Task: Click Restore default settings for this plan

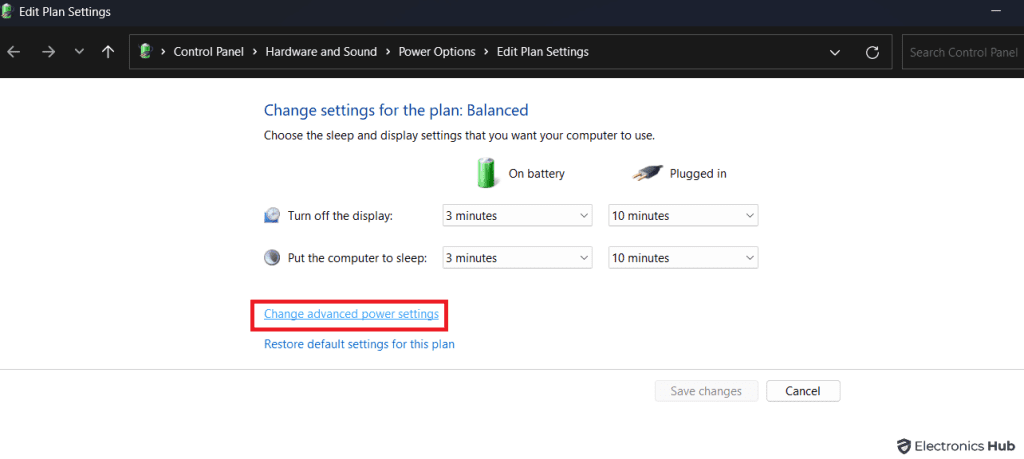Action: click(359, 344)
